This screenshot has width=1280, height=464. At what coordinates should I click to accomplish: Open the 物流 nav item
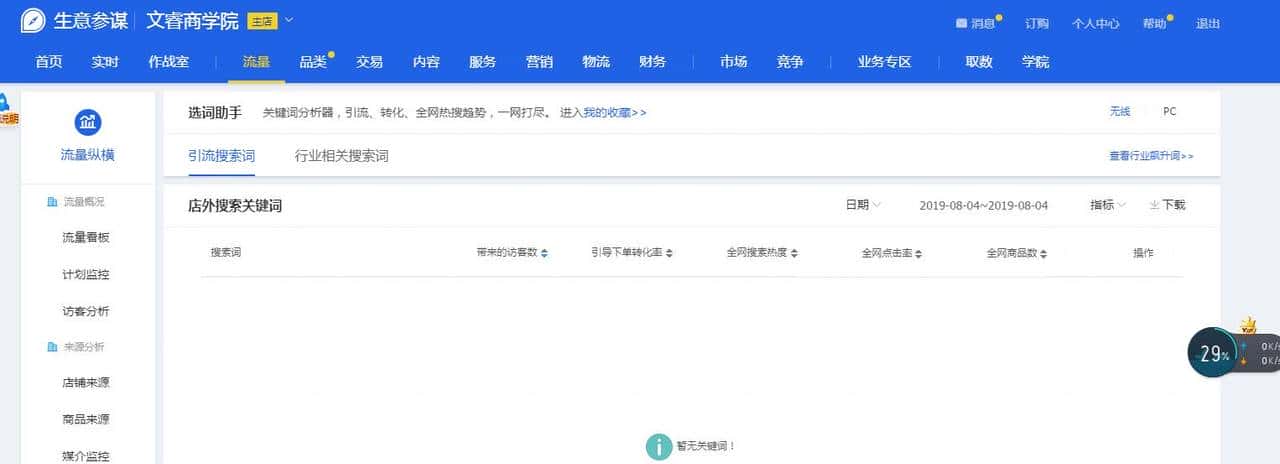tap(596, 62)
